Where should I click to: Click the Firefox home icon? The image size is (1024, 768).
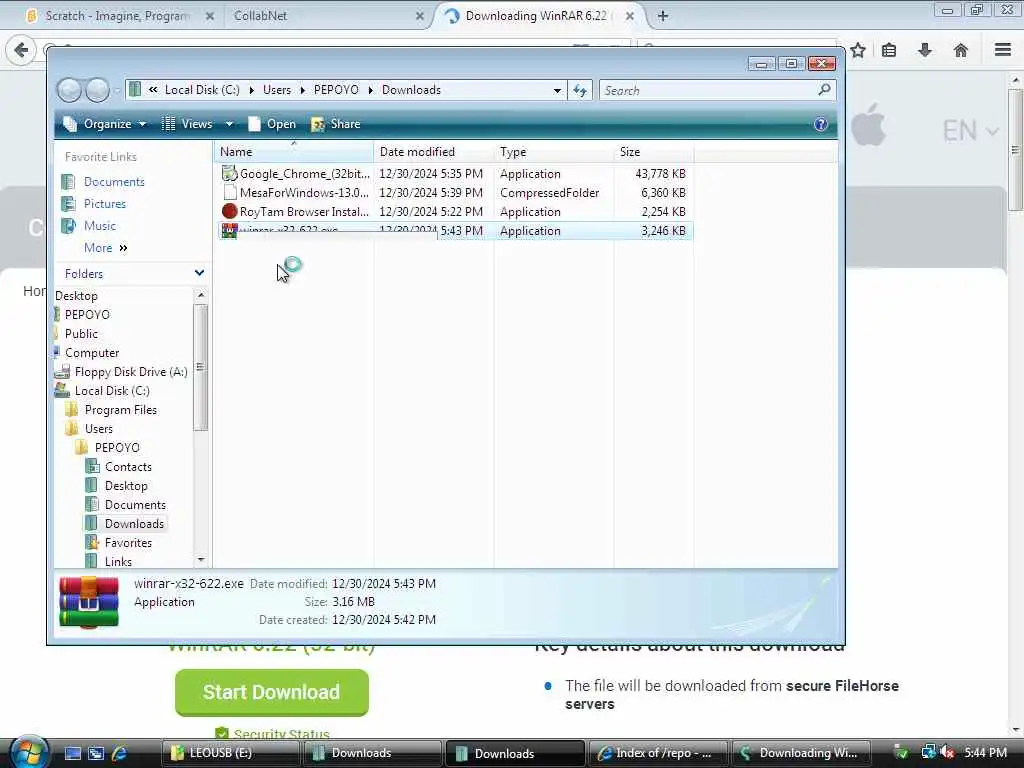961,50
